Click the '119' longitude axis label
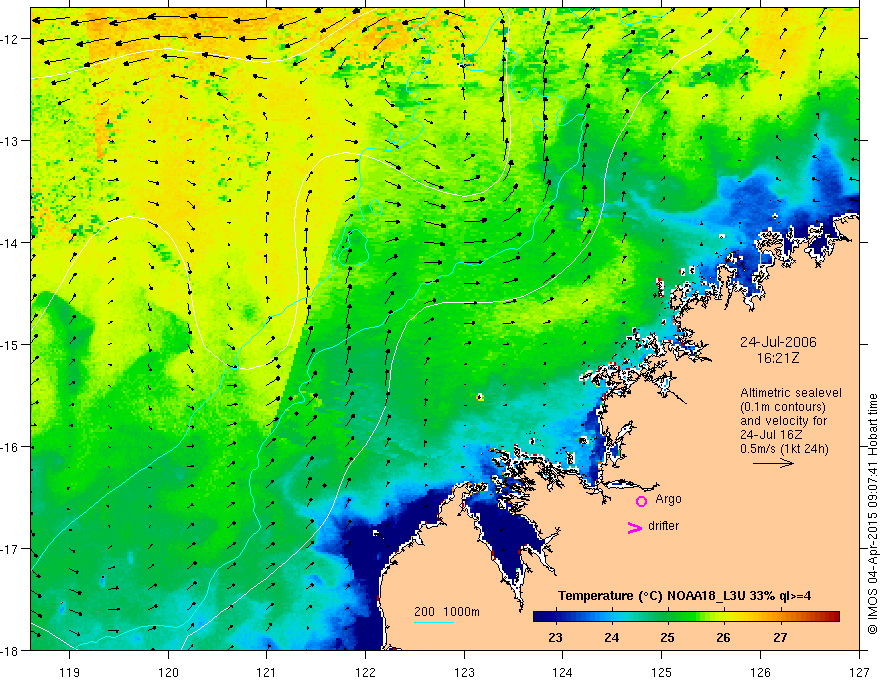This screenshot has height=680, width=880. (70, 672)
